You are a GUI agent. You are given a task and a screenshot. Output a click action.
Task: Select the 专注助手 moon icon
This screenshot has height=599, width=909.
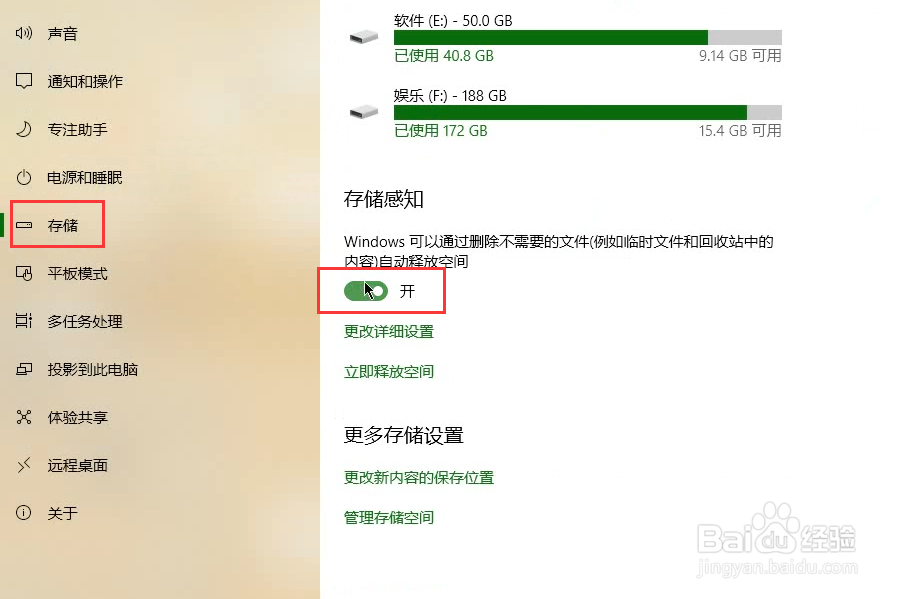[24, 129]
